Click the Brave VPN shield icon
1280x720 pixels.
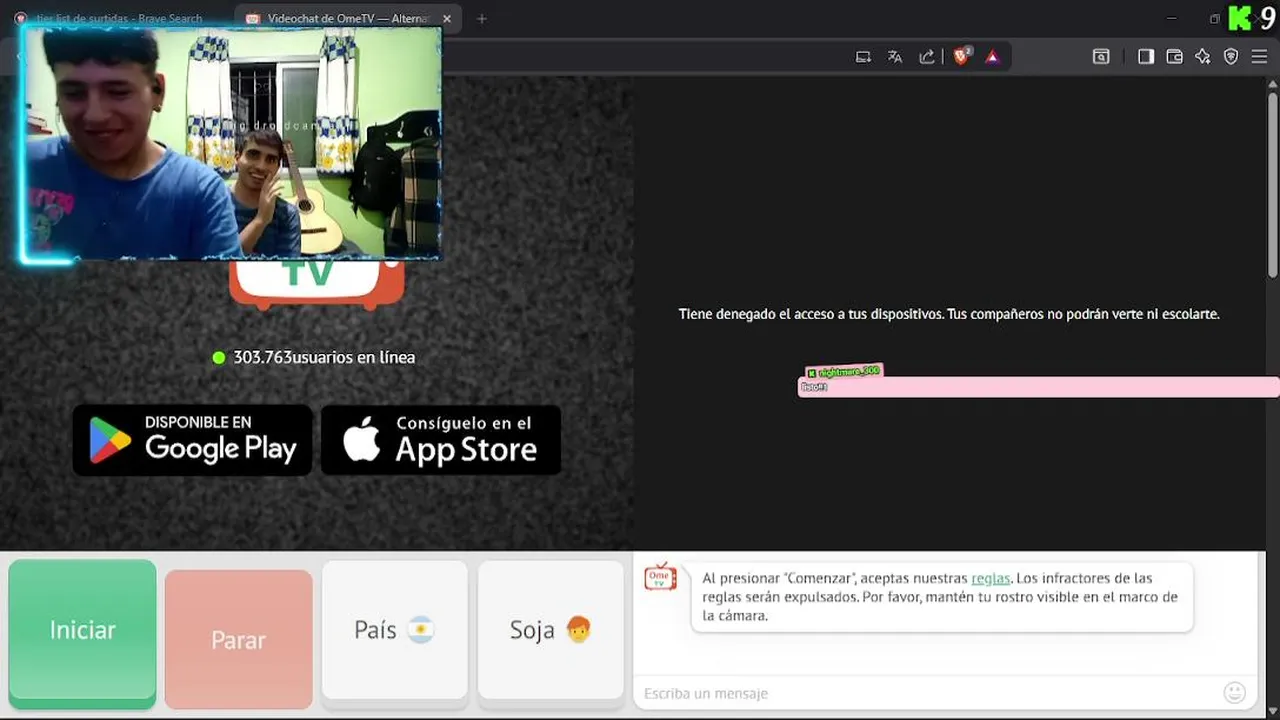1231,57
